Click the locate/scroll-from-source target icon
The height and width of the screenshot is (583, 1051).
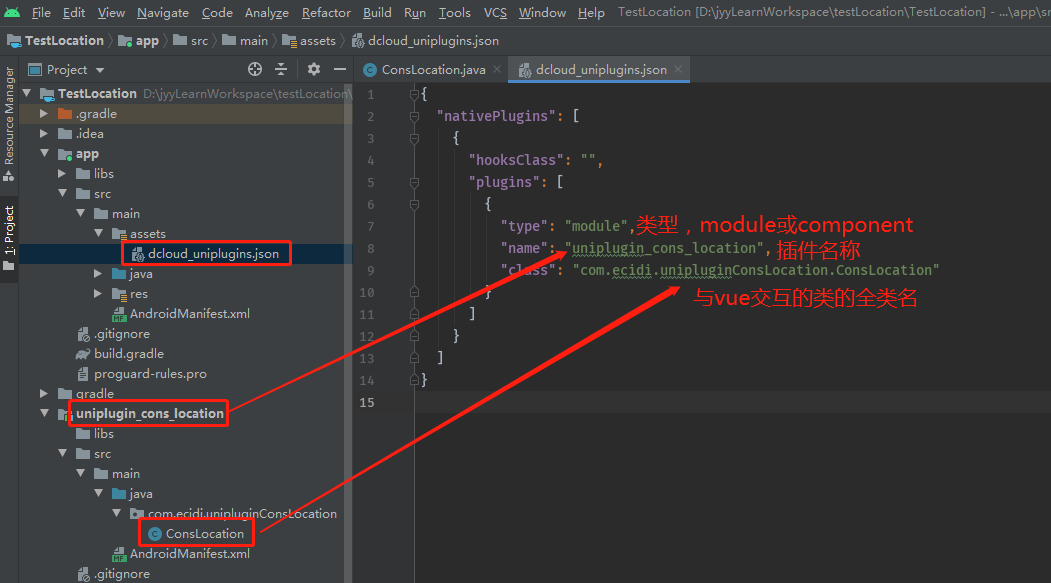point(255,69)
